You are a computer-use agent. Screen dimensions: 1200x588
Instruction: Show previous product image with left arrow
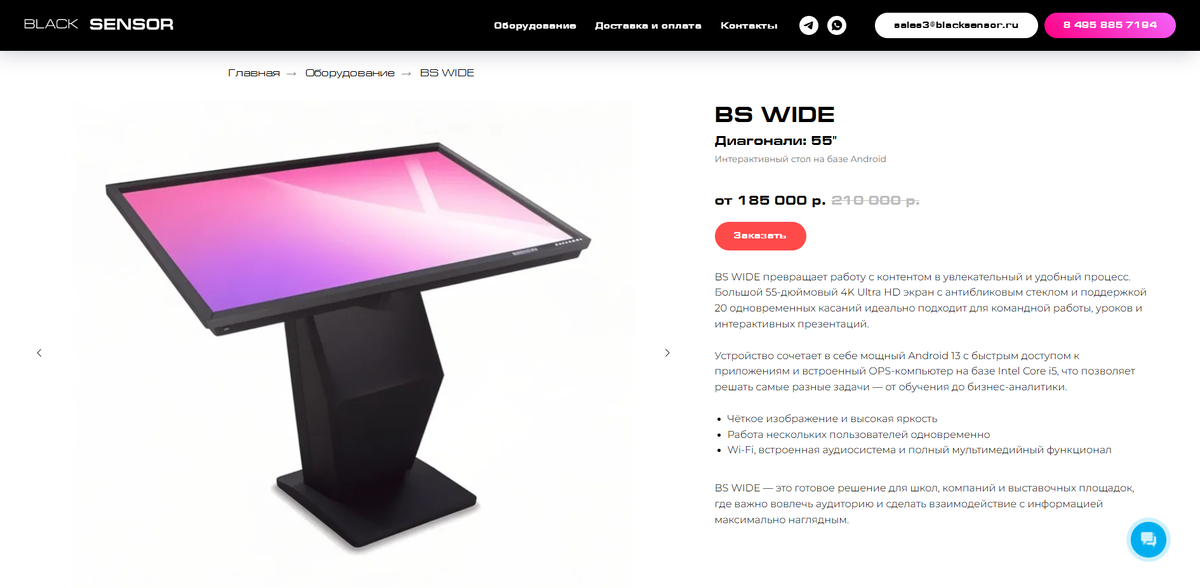click(39, 353)
